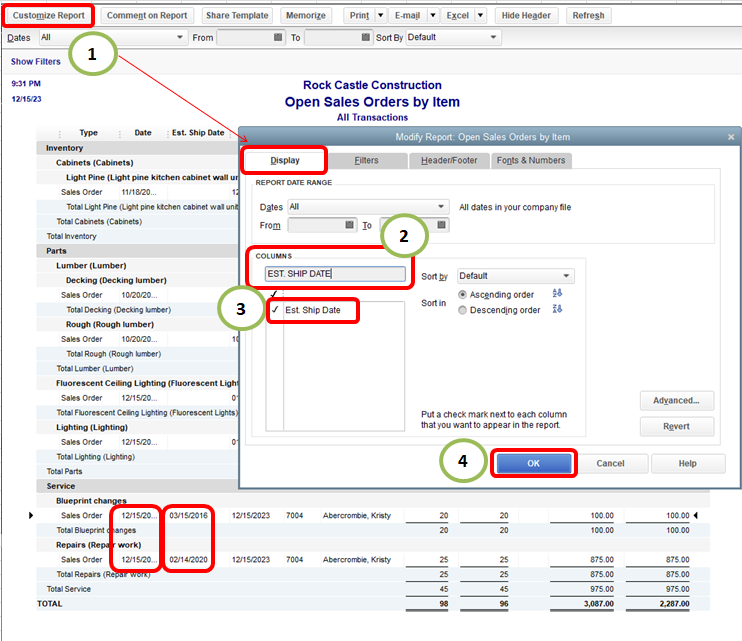Toggle the Est. Ship Date column checkmark
The width and height of the screenshot is (742, 641).
275,310
